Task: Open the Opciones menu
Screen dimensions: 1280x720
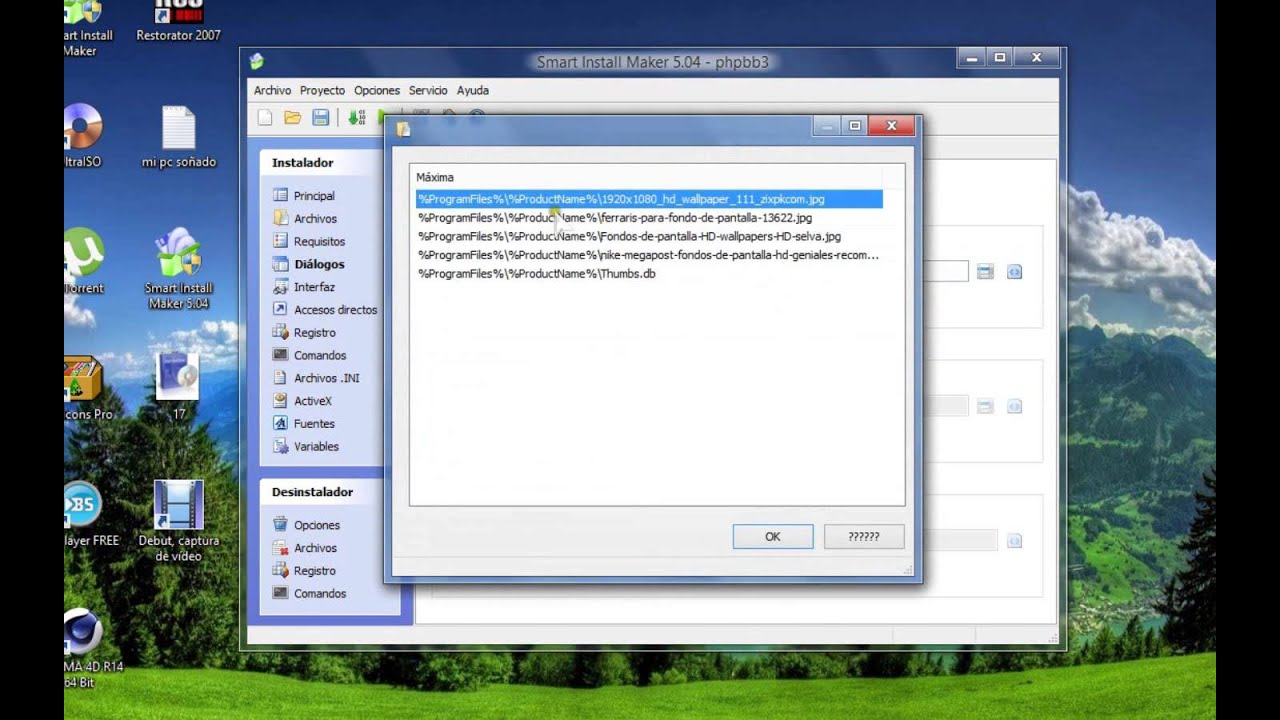Action: [377, 90]
